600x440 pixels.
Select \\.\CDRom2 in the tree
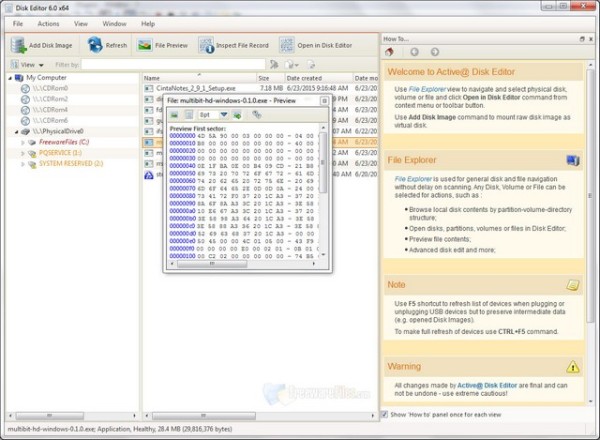pos(50,99)
